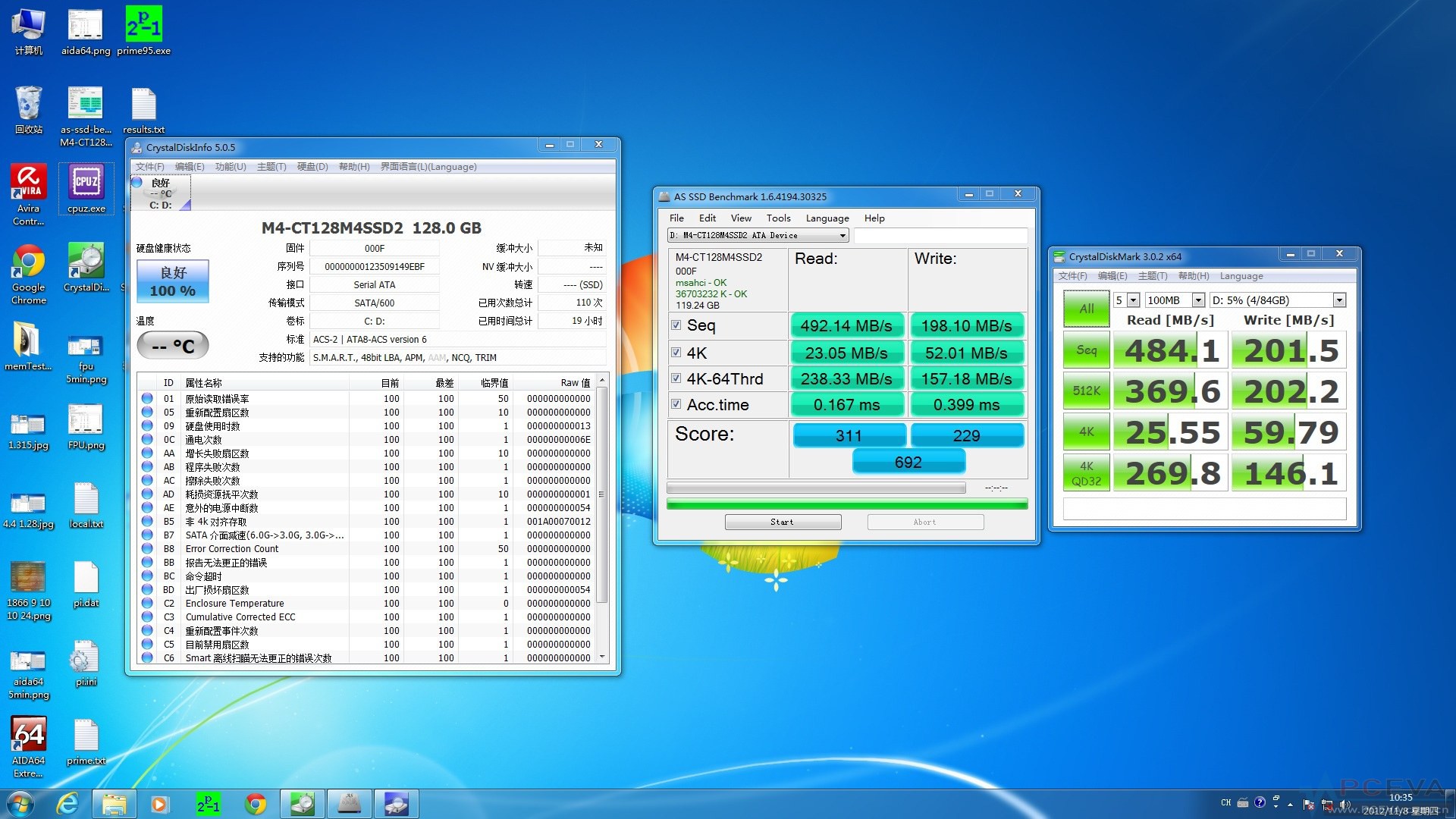Open the Google Chrome desktop shortcut

click(x=29, y=275)
